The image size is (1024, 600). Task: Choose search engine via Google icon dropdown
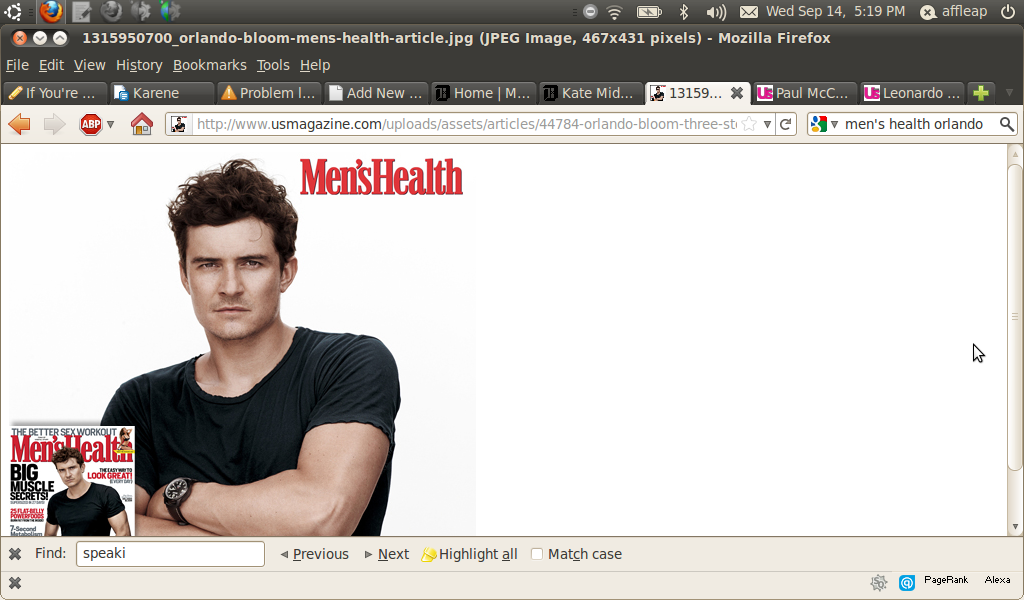tap(824, 124)
